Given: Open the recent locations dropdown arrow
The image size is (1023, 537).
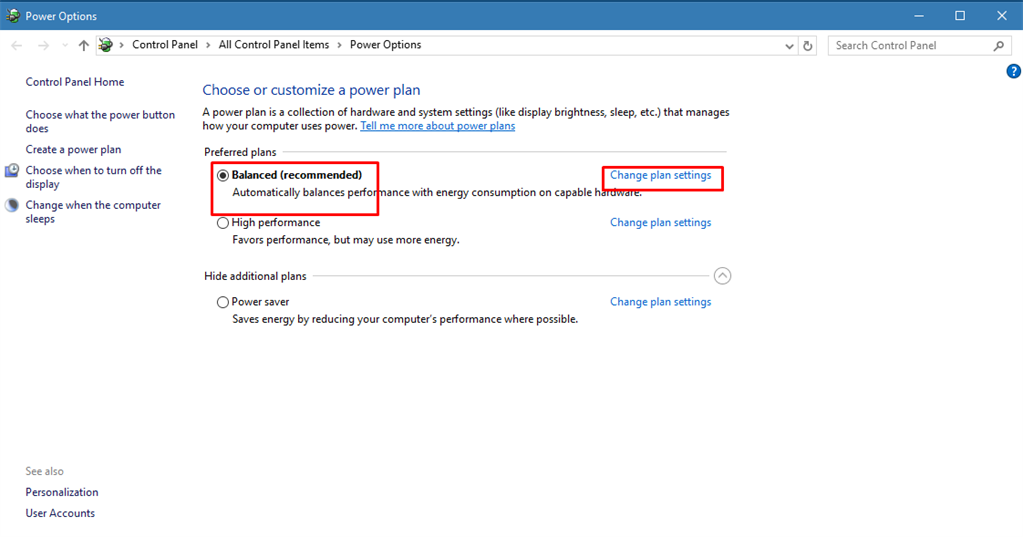Looking at the screenshot, I should (64, 46).
